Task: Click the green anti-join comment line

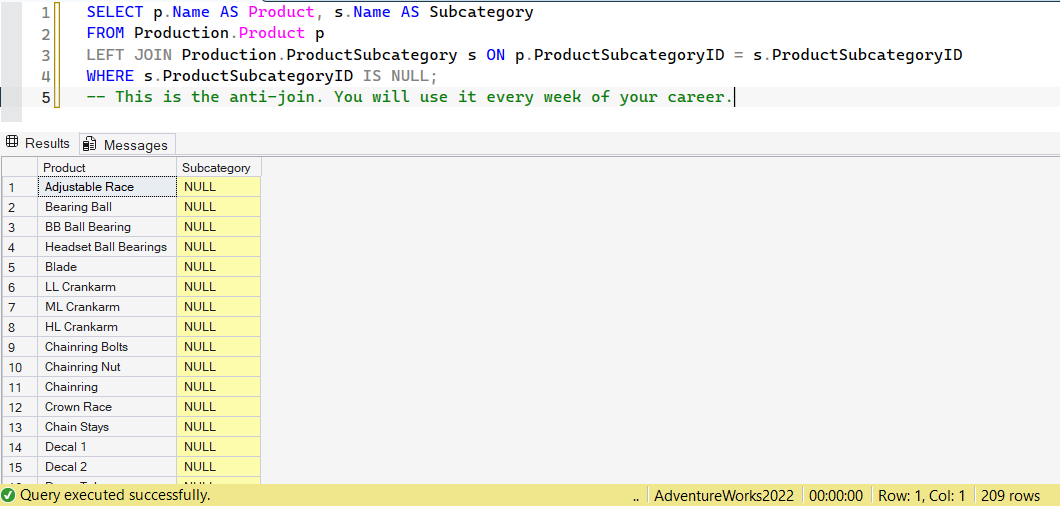Action: [x=410, y=97]
